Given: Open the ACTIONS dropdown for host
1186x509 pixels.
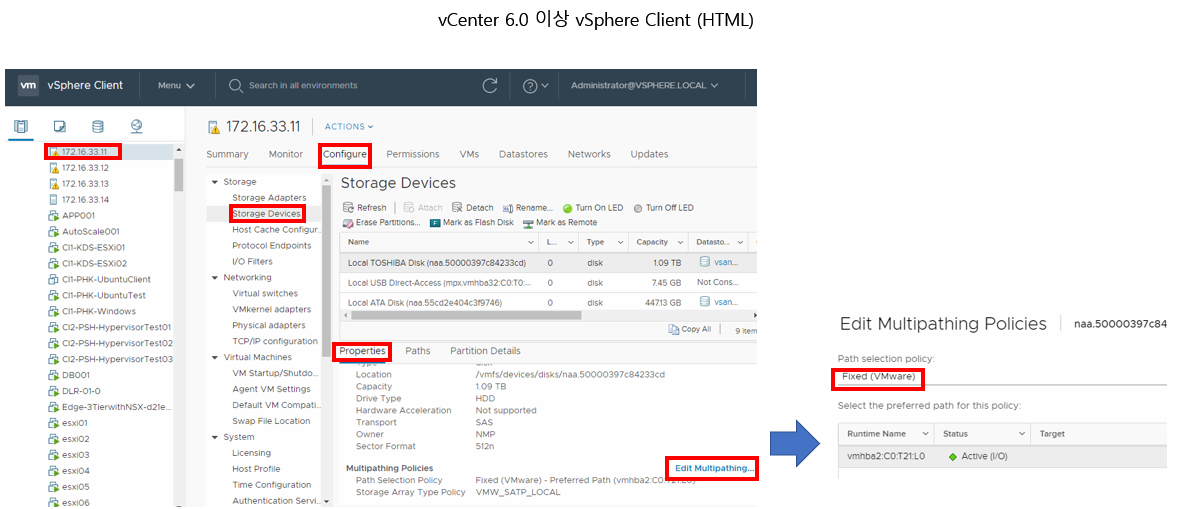Looking at the screenshot, I should point(349,127).
